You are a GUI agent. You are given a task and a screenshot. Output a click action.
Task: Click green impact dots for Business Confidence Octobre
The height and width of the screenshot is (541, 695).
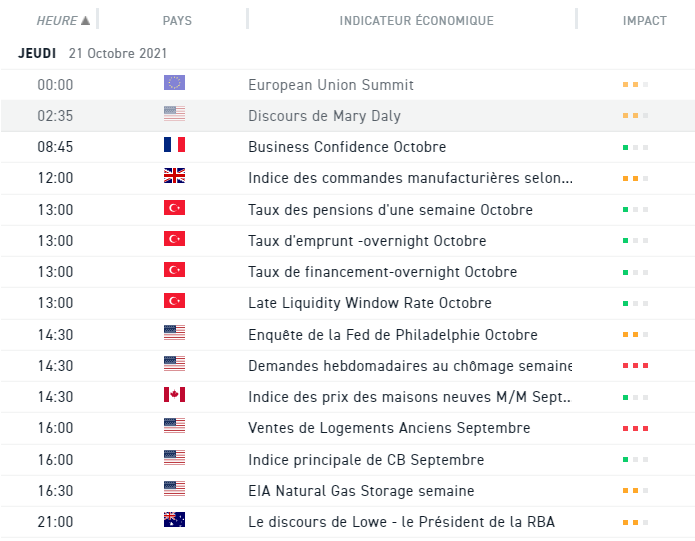pos(635,147)
